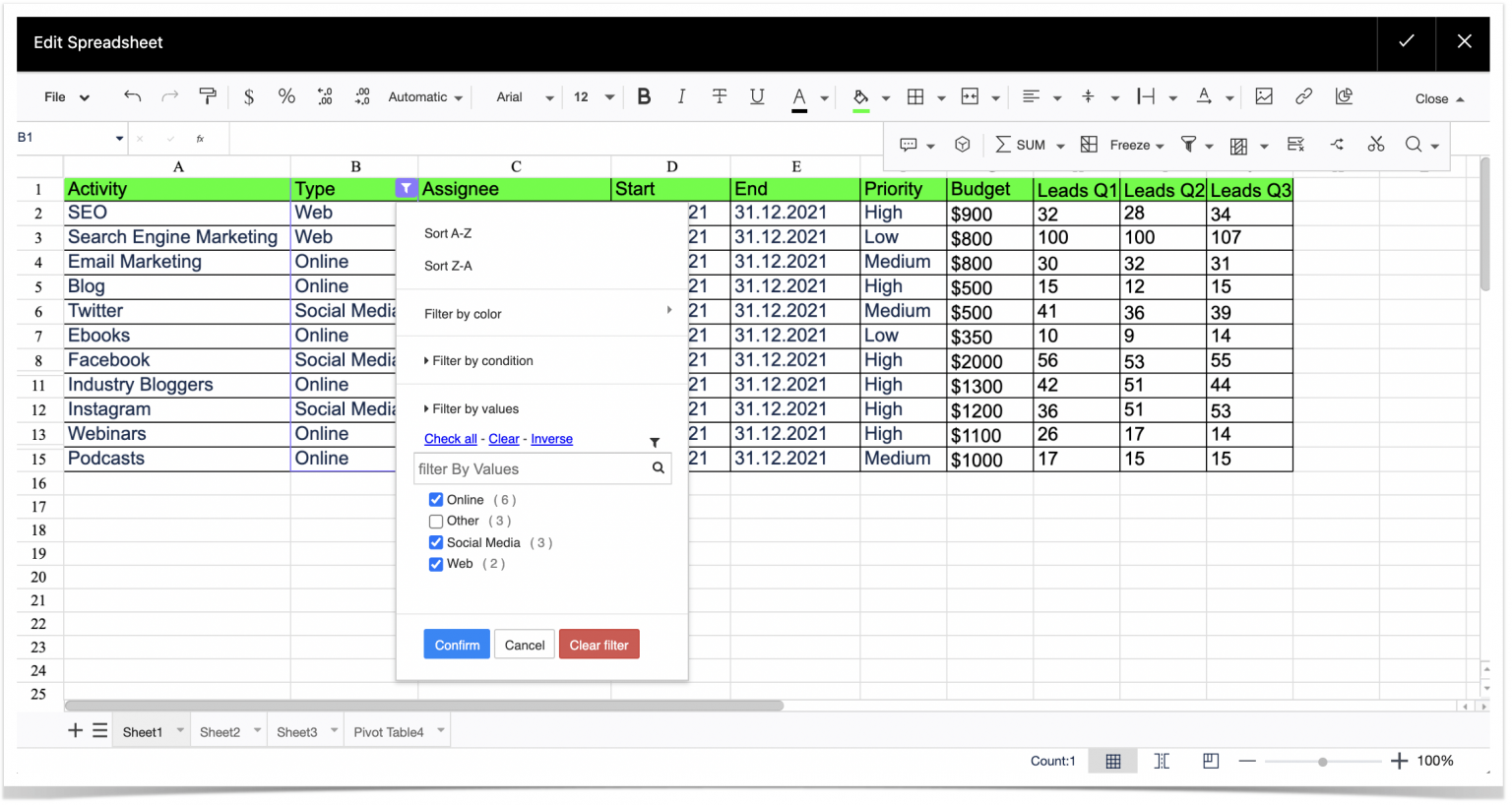
Task: Adjust the zoom level slider
Action: click(x=1322, y=761)
